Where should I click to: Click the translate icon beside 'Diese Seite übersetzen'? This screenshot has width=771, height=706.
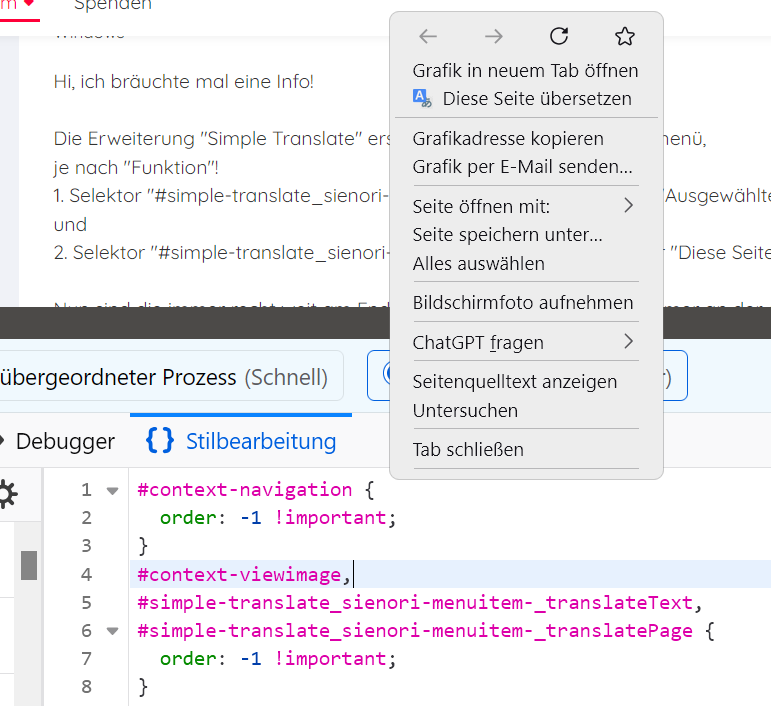coord(422,98)
